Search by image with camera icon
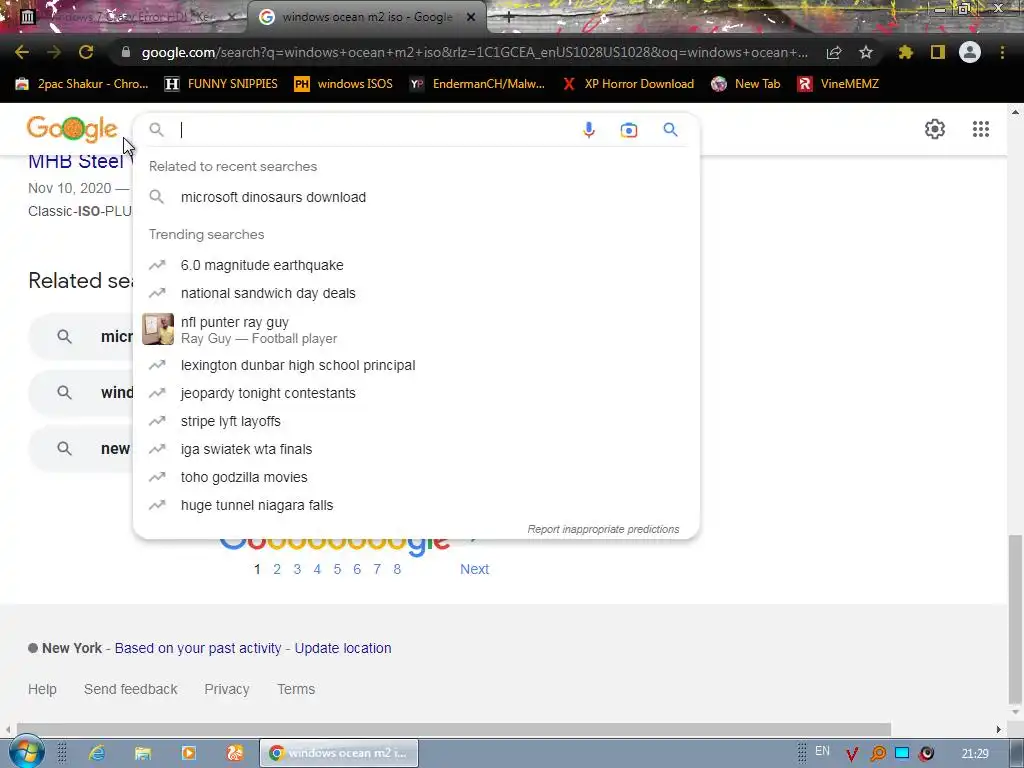Screen dimensions: 1024x768 click(629, 130)
